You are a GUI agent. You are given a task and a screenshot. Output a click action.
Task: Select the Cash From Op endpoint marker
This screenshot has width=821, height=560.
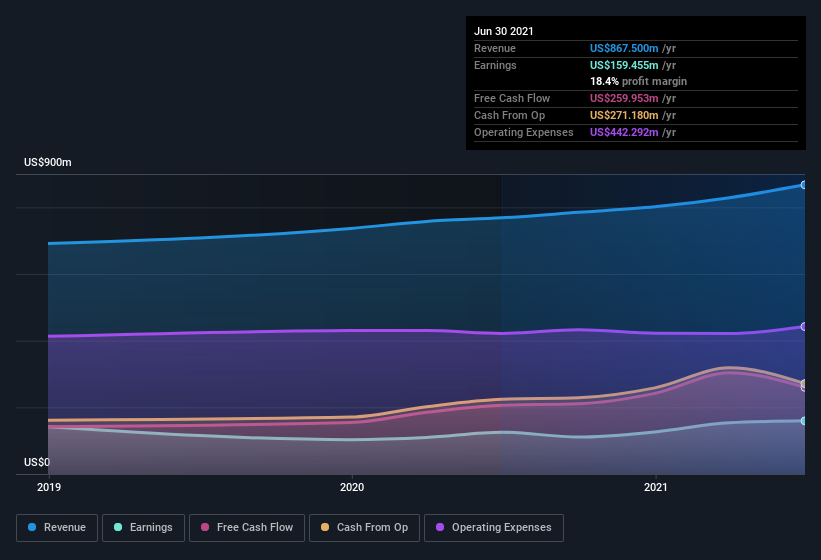[x=804, y=384]
